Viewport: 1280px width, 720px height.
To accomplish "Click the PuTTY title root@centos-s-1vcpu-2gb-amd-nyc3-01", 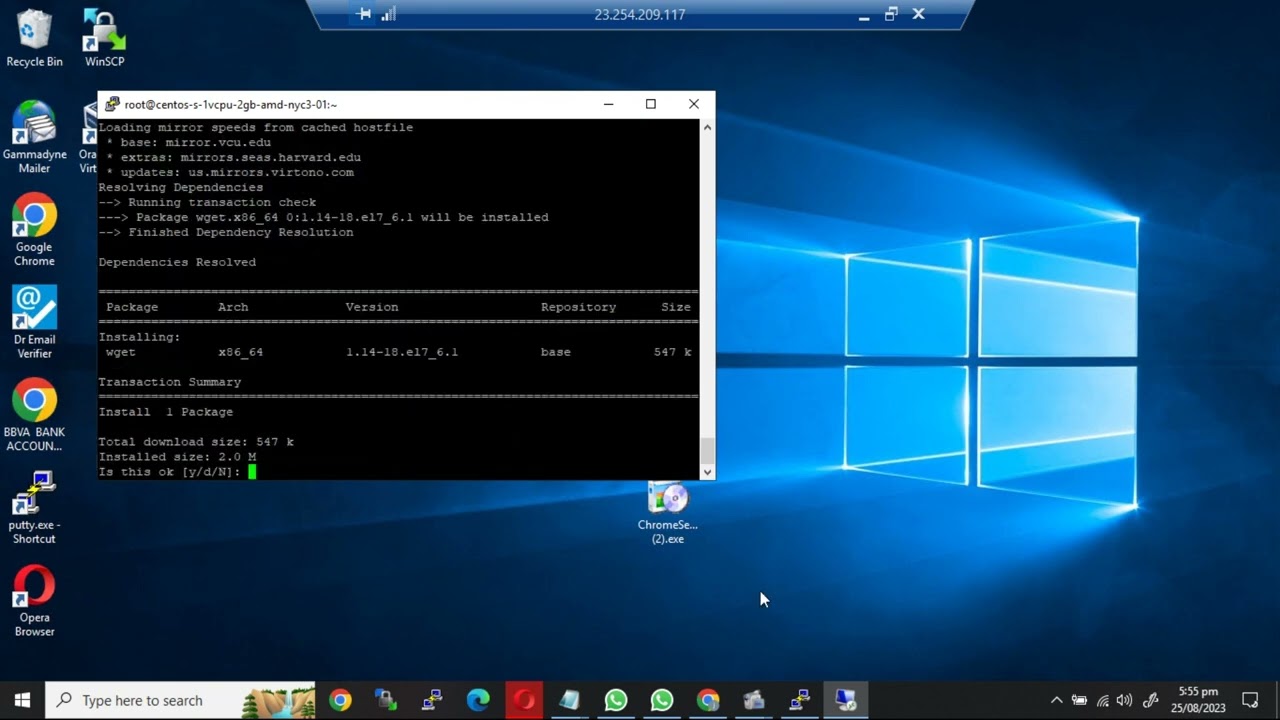I will pos(231,104).
